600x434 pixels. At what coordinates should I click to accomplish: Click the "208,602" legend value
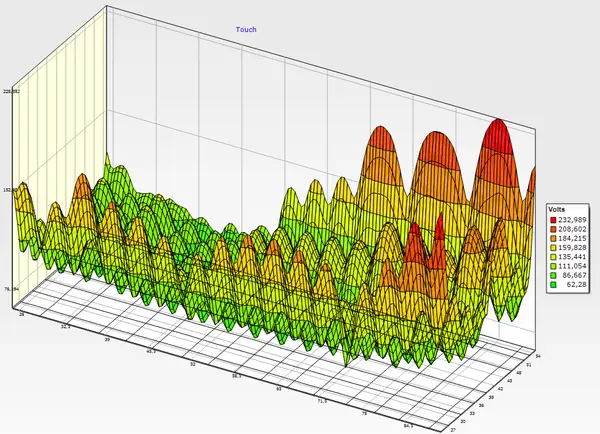[572, 229]
